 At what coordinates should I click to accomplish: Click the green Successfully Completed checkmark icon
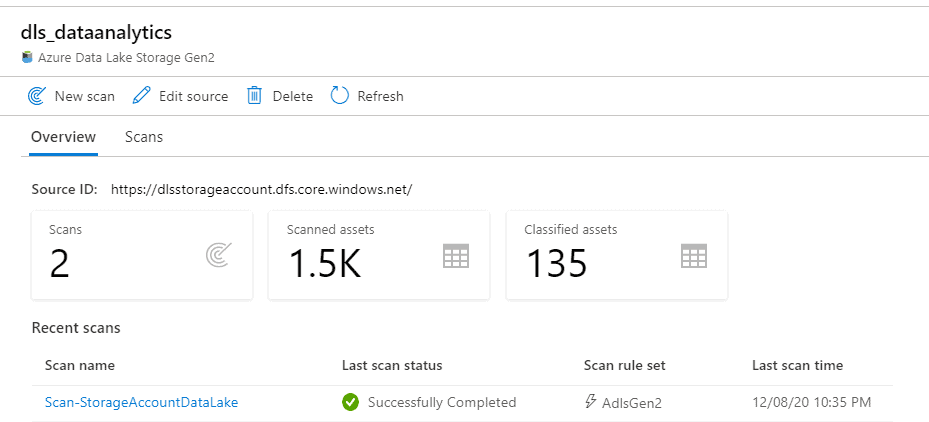350,402
